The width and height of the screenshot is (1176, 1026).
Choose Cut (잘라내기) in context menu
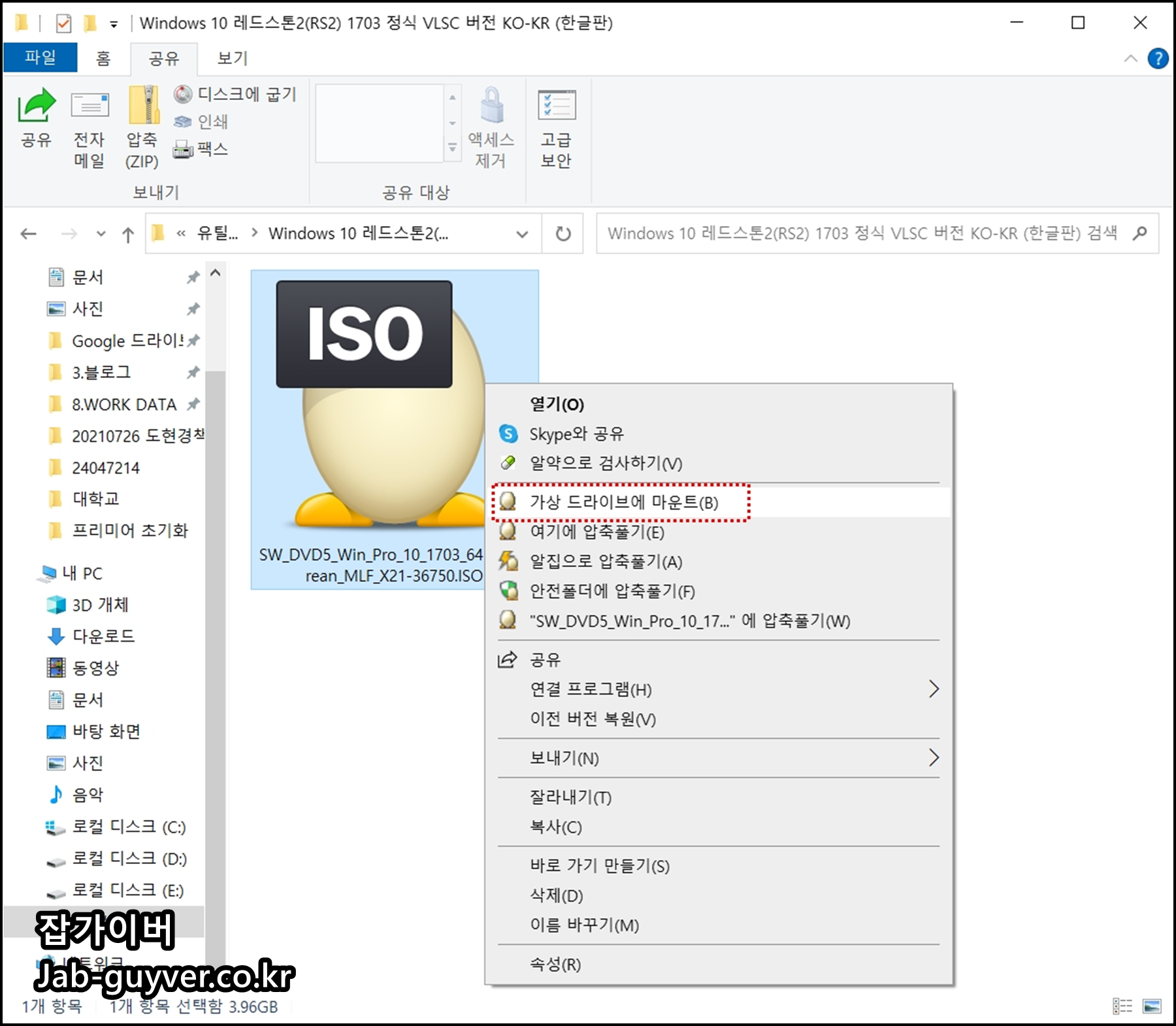coord(718,797)
